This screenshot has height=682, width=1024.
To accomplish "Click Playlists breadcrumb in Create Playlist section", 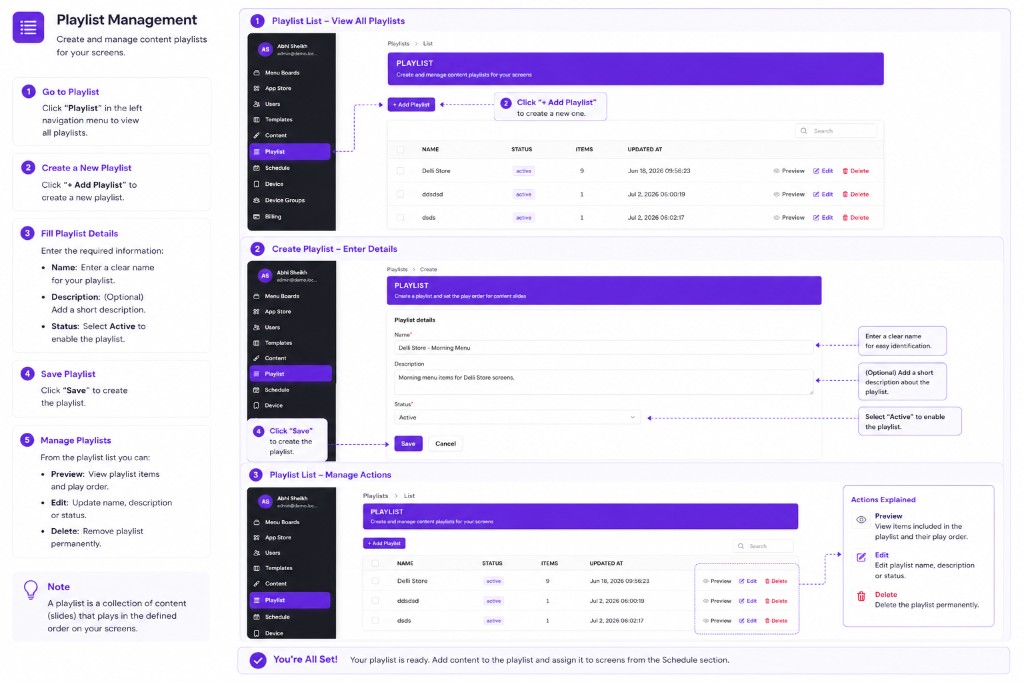I will [x=397, y=269].
